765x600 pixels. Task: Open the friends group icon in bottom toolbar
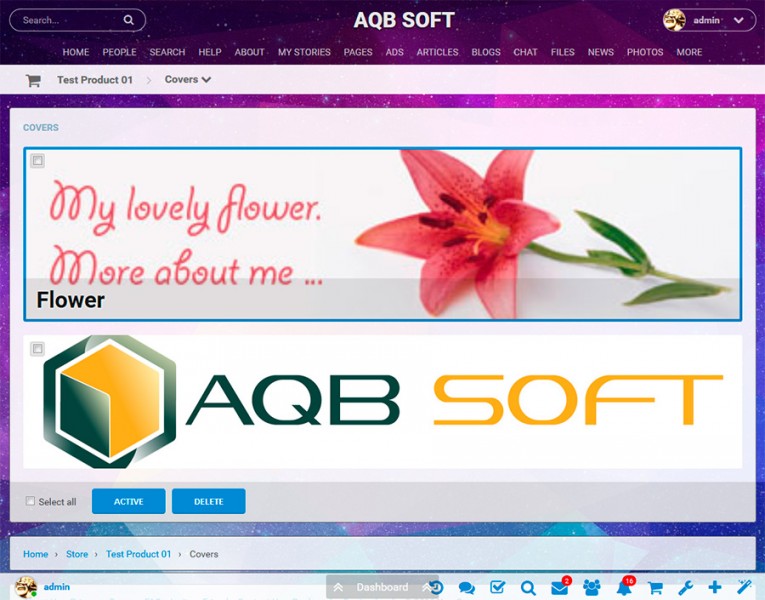(x=592, y=587)
